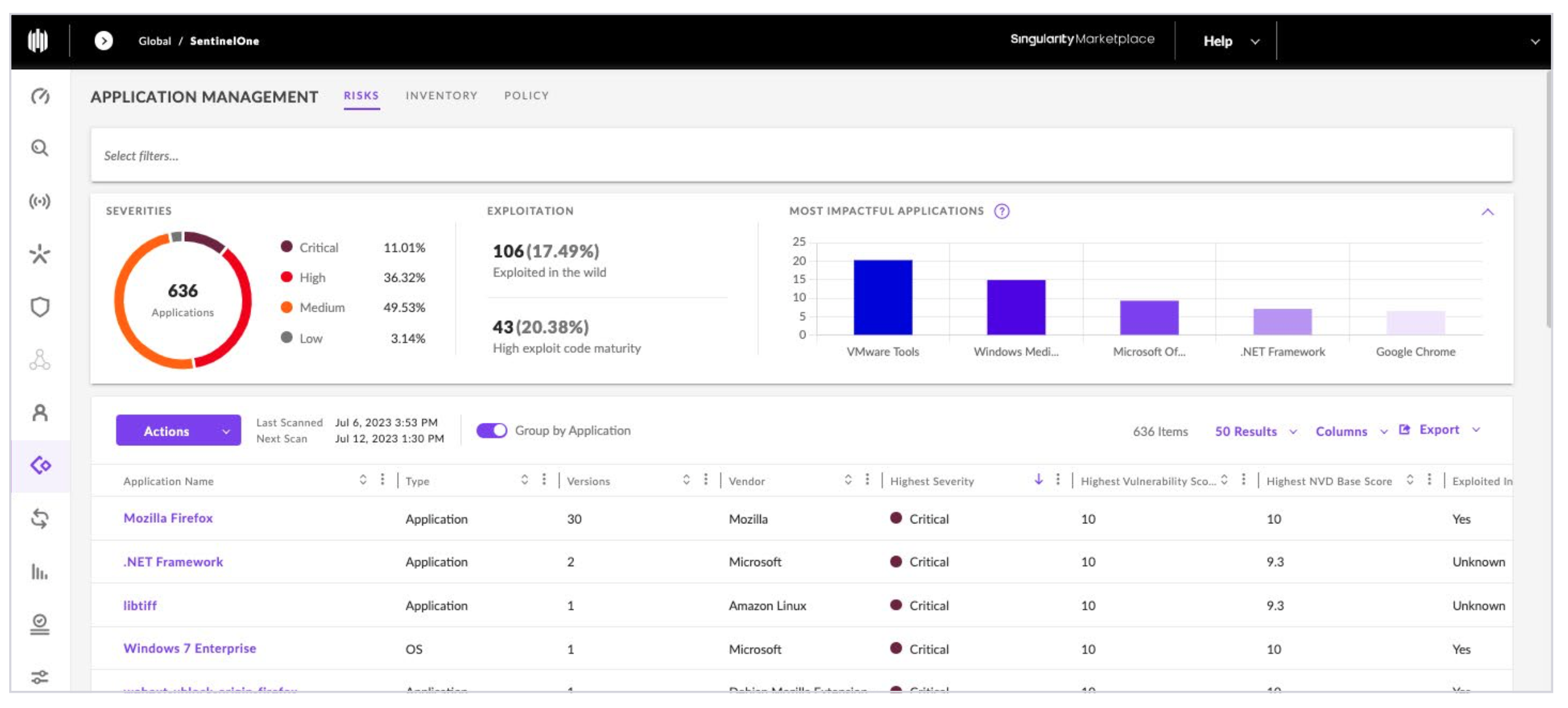Open the Mozilla Firefox application link

coord(168,518)
